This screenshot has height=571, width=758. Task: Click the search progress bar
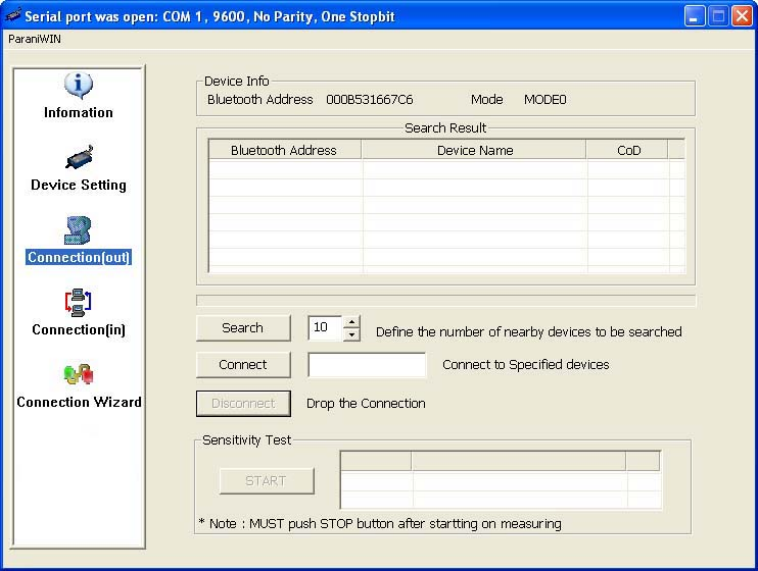coord(446,300)
